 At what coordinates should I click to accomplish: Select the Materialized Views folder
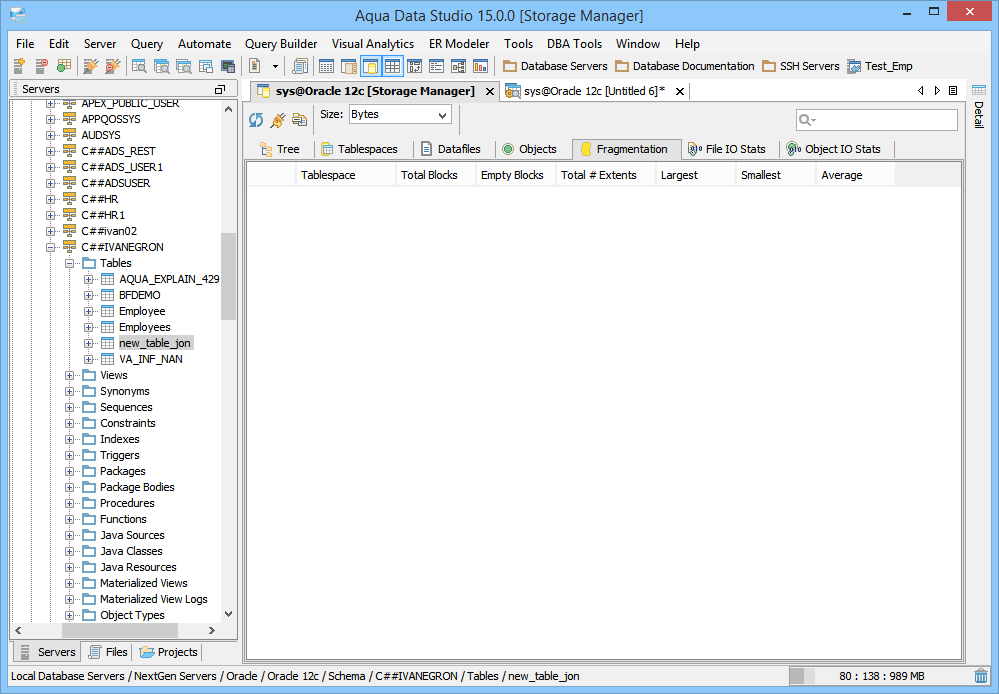click(x=143, y=583)
